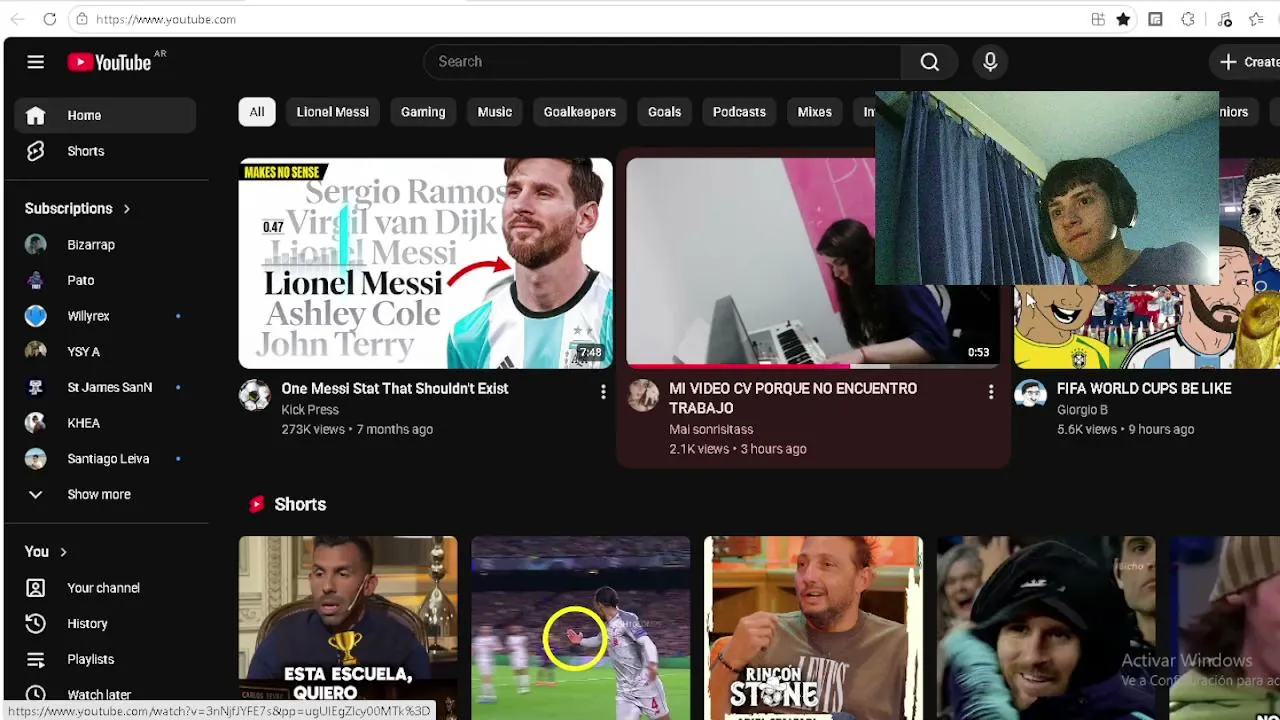Screen dimensions: 1280x720
Task: Open the YouTube guide hamburger menu
Action: click(x=35, y=62)
